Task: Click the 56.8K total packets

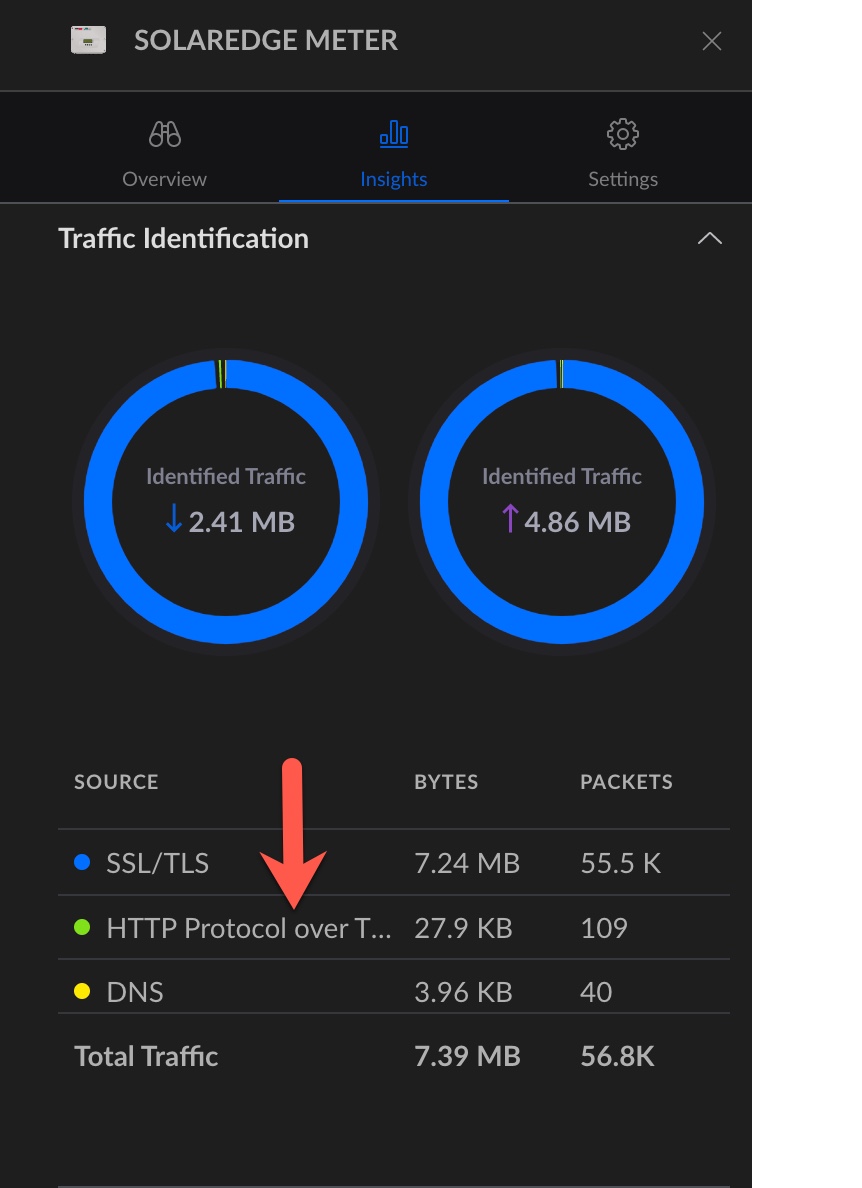Action: pyautogui.click(x=617, y=1056)
